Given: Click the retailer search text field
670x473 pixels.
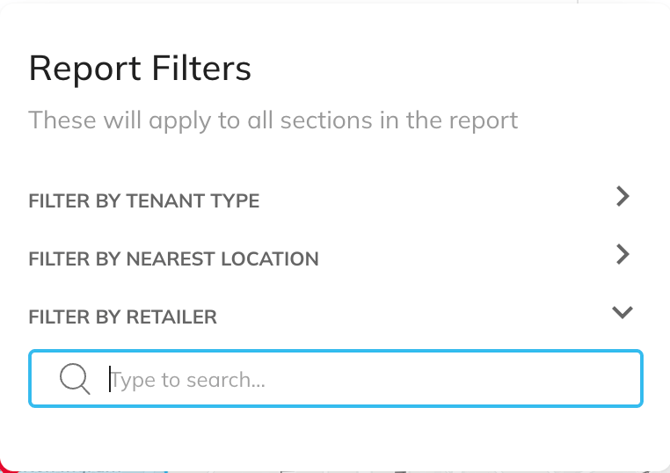Looking at the screenshot, I should click(370, 379).
